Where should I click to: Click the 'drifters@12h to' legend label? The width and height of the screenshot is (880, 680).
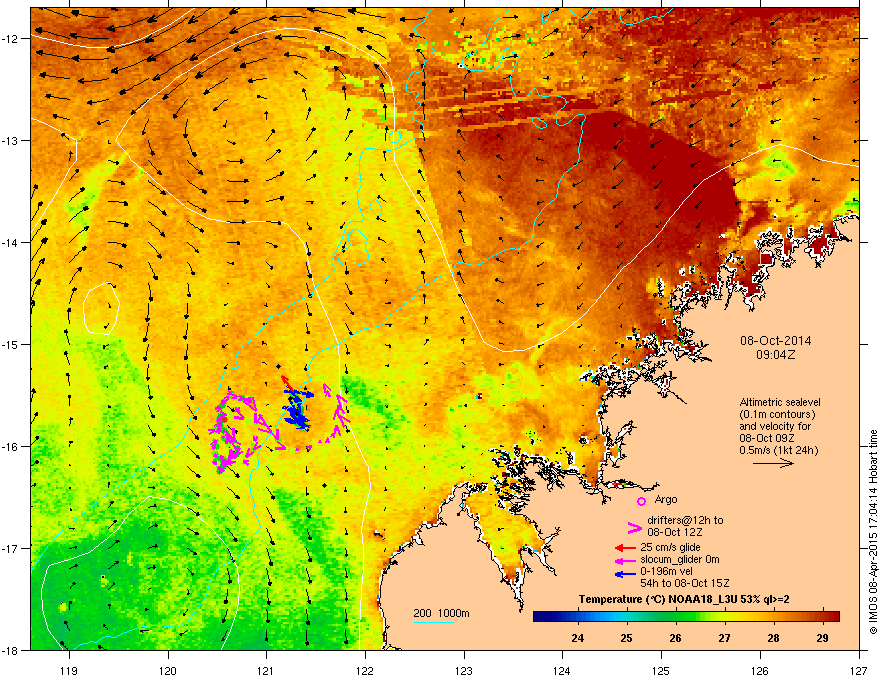685,521
